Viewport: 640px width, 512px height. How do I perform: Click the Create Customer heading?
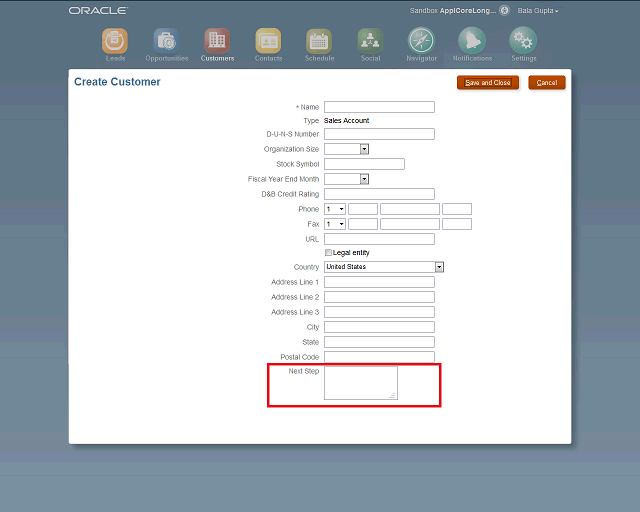tap(117, 82)
